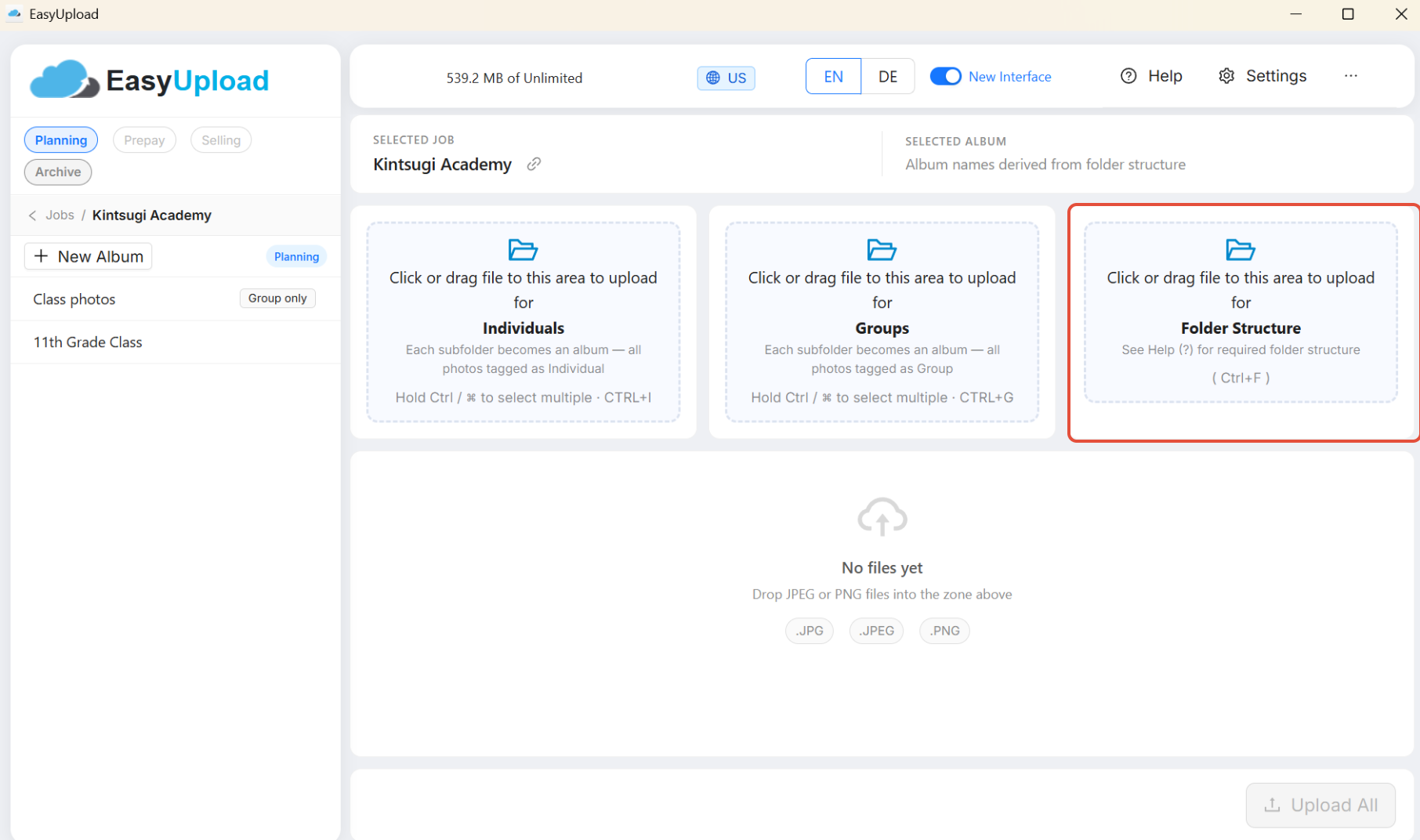Create a New Album
Screen dimensions: 1420x840
click(89, 256)
